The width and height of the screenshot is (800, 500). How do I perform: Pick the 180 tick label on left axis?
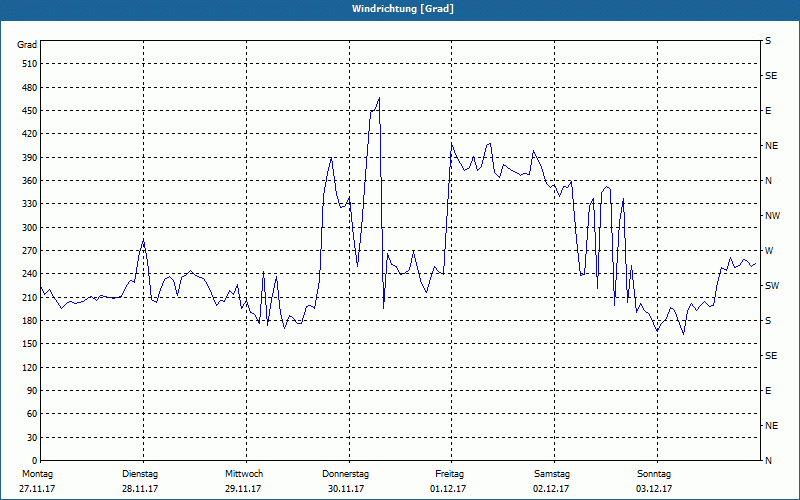(x=30, y=321)
